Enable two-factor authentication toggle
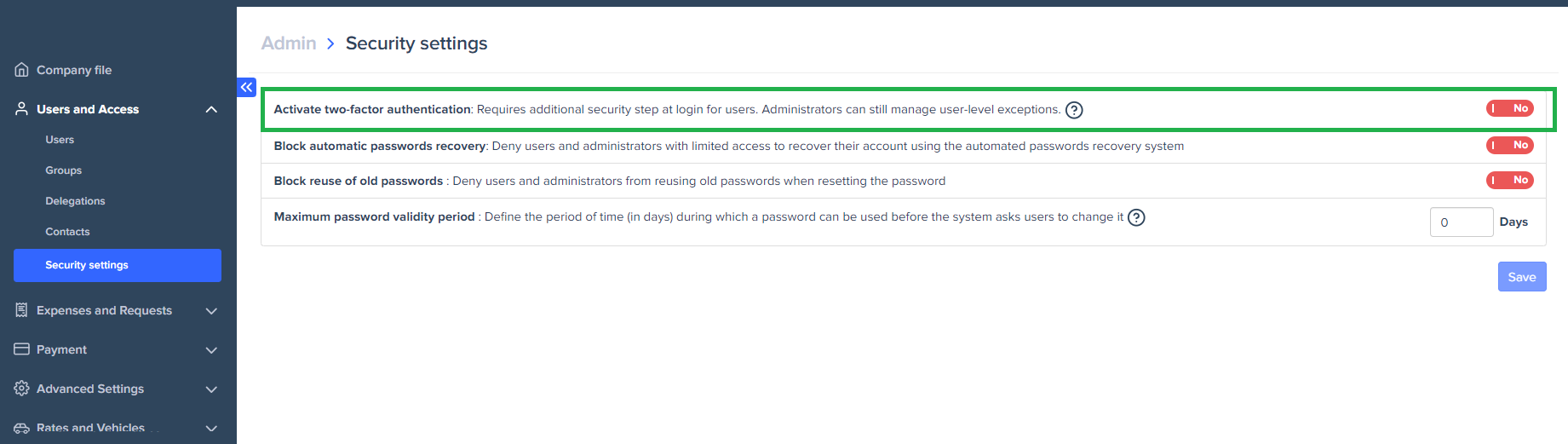This screenshot has width=1568, height=444. click(1509, 108)
